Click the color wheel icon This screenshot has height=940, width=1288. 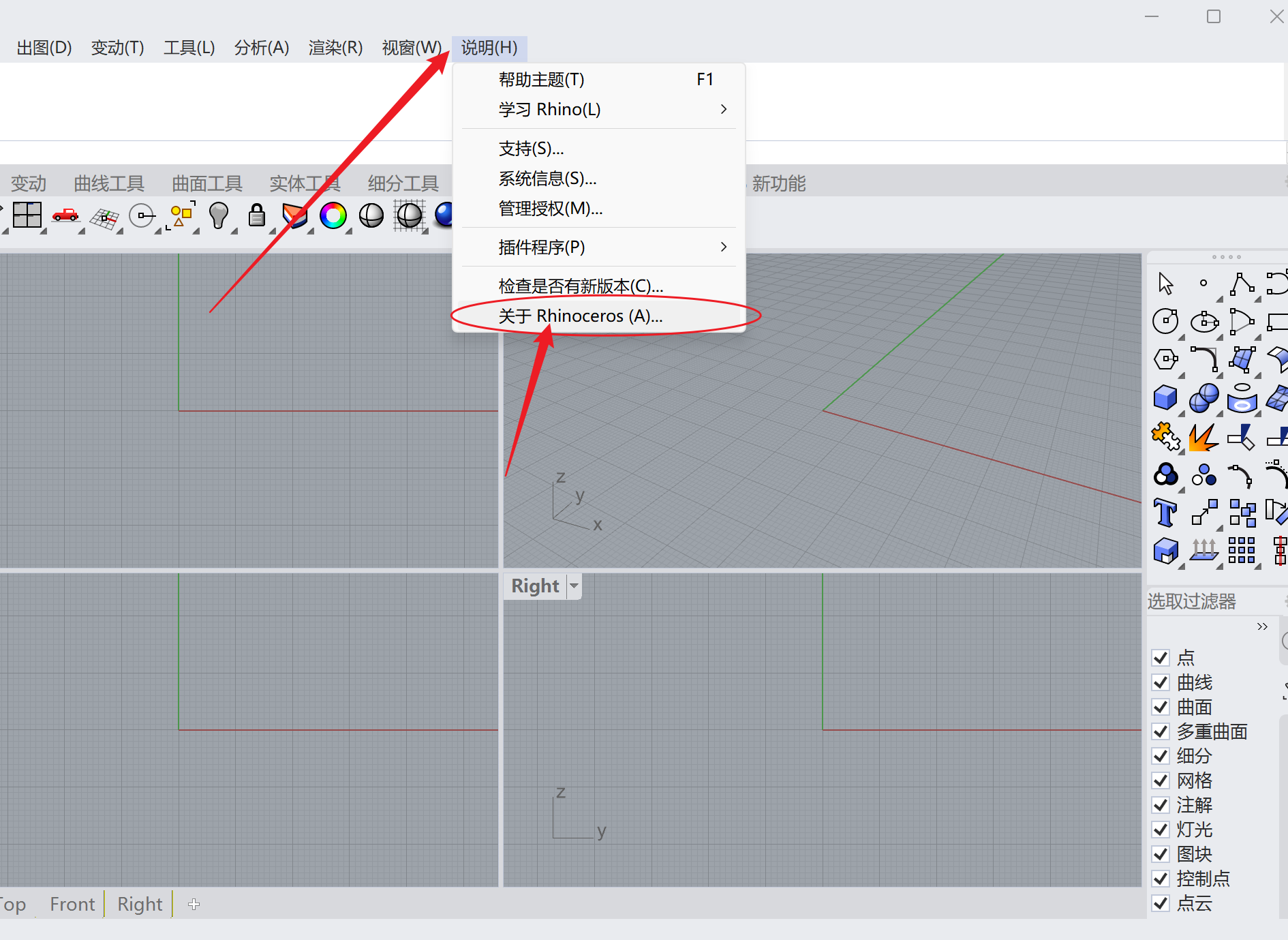pos(333,215)
